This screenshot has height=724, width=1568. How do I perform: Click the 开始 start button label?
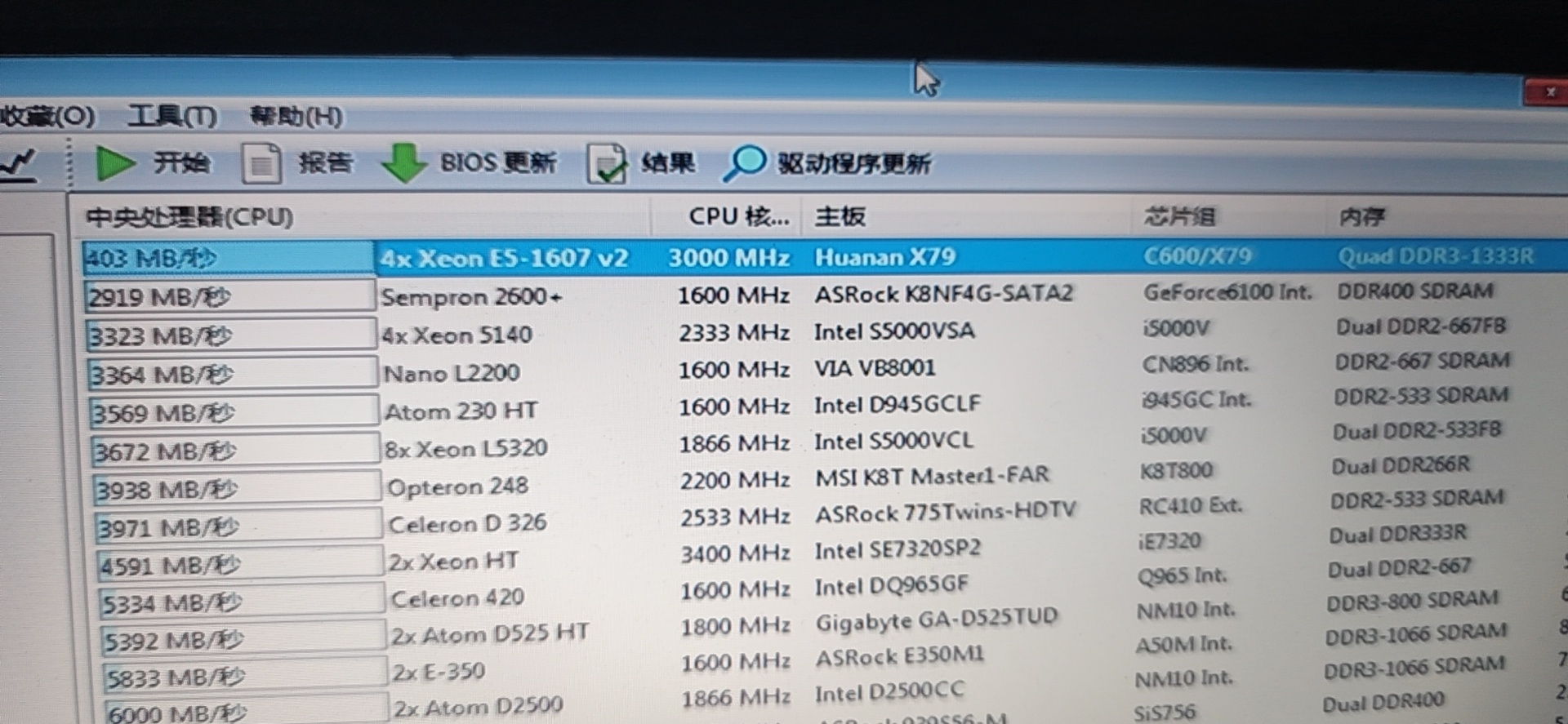tap(181, 162)
